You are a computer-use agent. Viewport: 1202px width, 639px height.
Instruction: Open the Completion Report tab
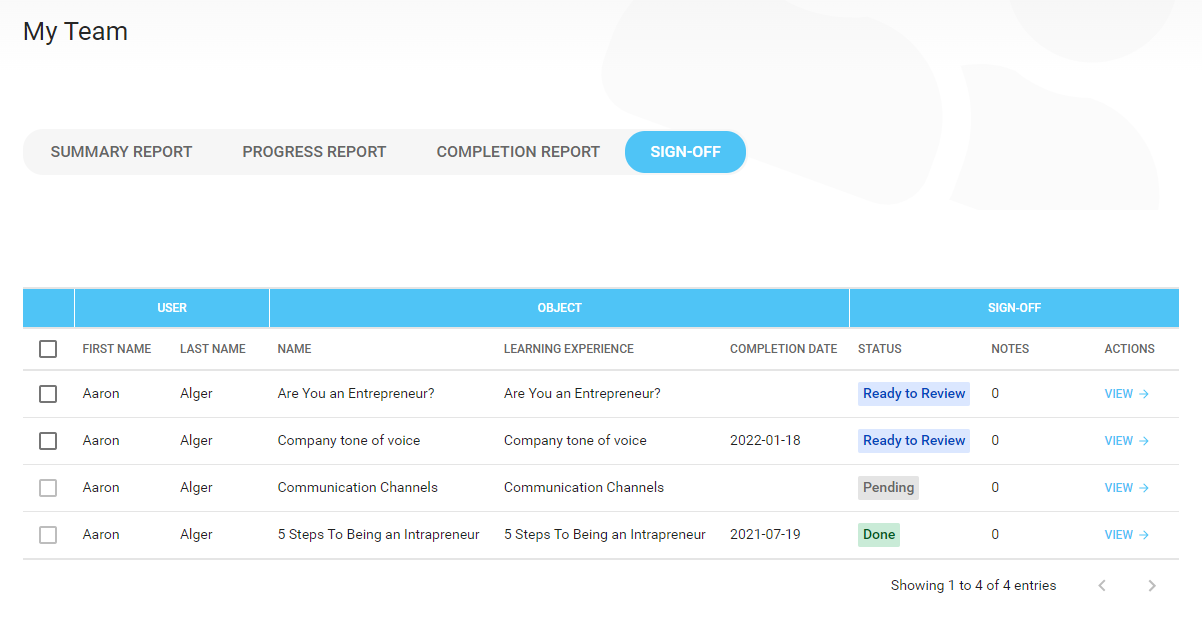(517, 151)
